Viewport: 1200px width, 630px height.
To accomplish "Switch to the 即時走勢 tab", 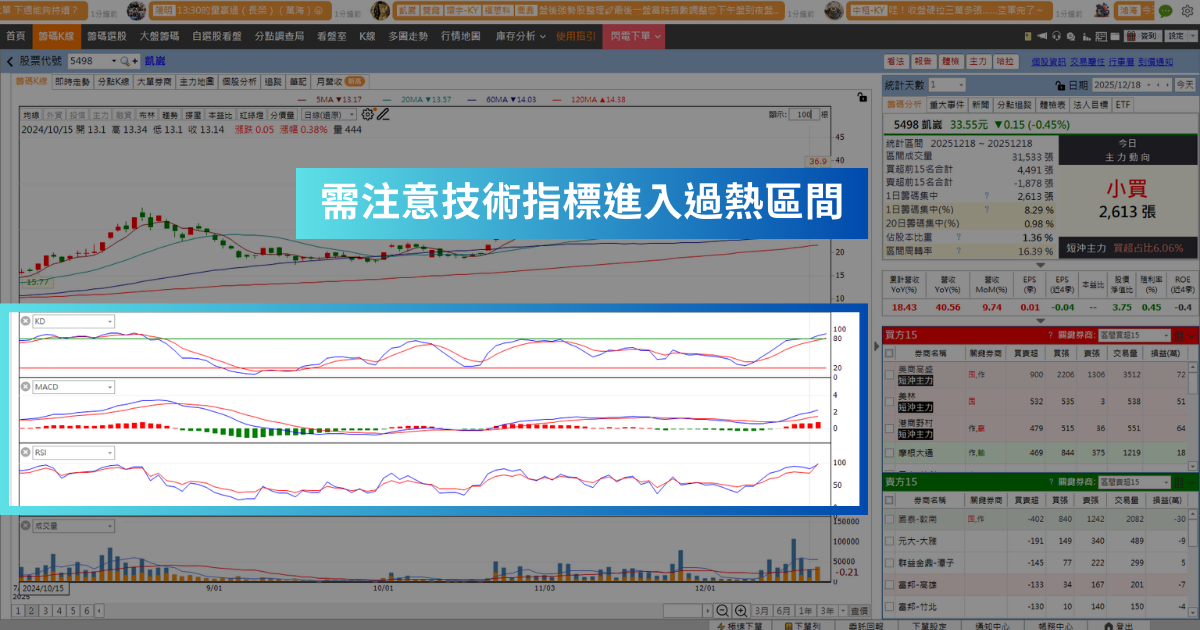I will pyautogui.click(x=73, y=80).
